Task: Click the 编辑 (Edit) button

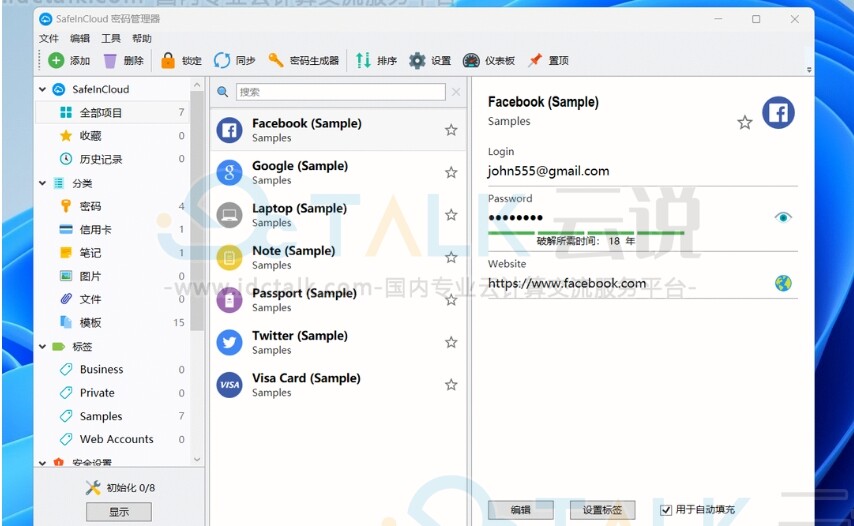Action: click(x=521, y=510)
